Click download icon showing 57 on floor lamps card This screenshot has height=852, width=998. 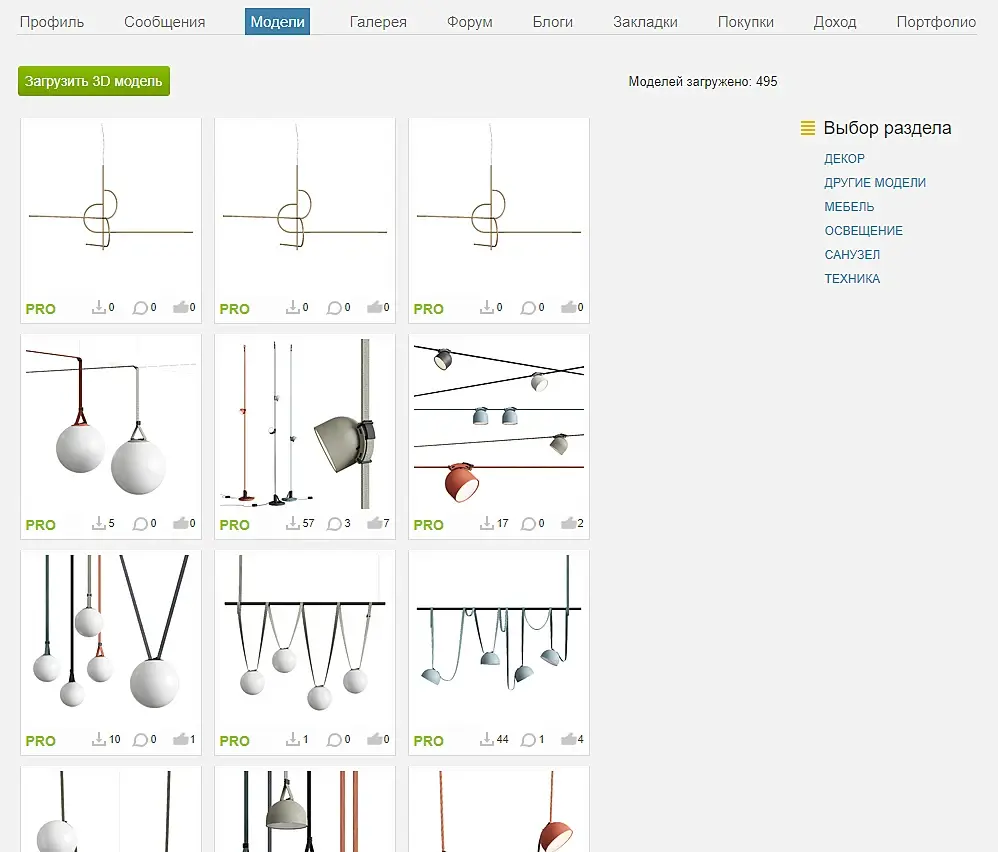tap(293, 523)
